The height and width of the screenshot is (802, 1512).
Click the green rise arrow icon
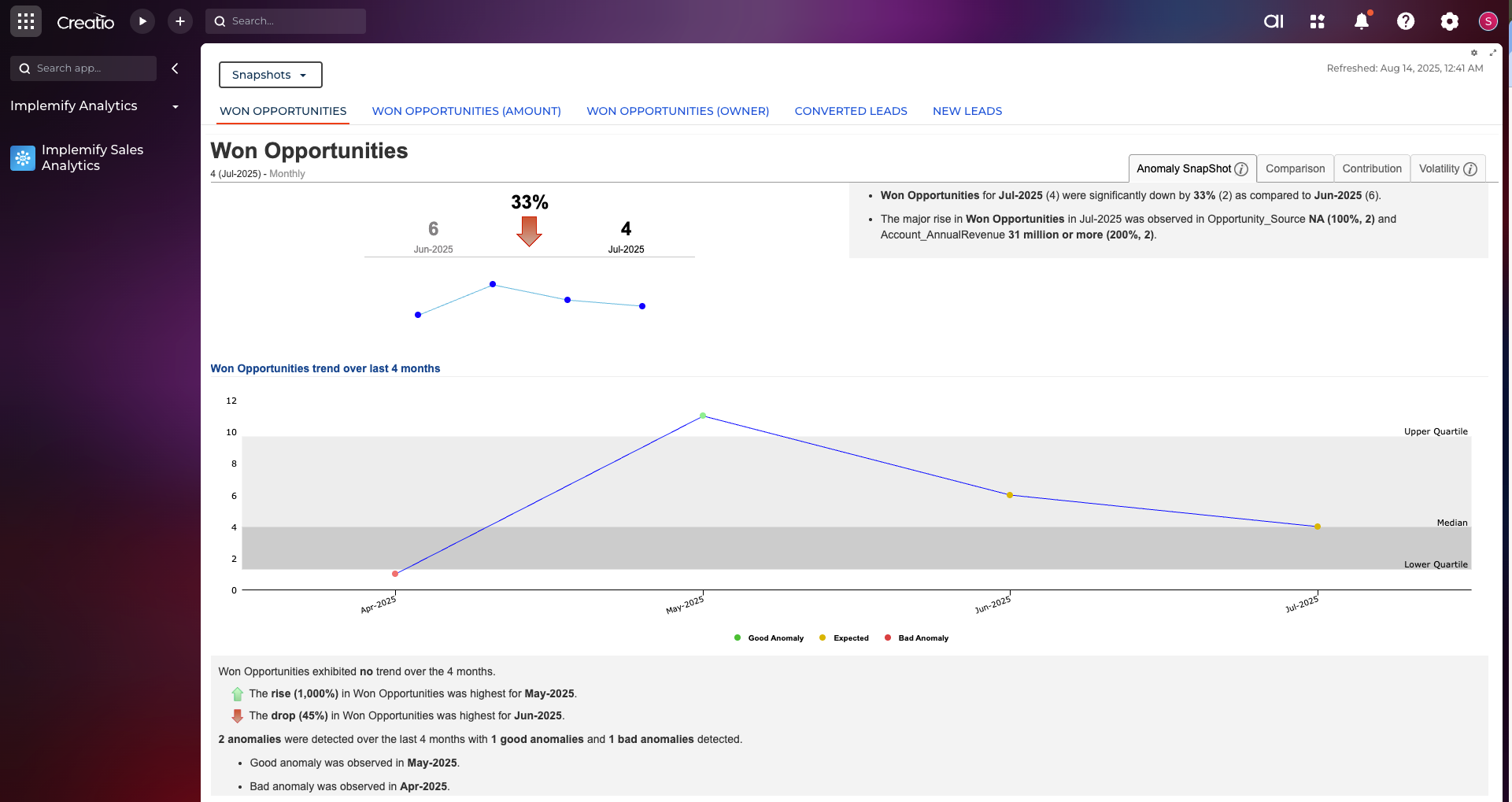[238, 694]
